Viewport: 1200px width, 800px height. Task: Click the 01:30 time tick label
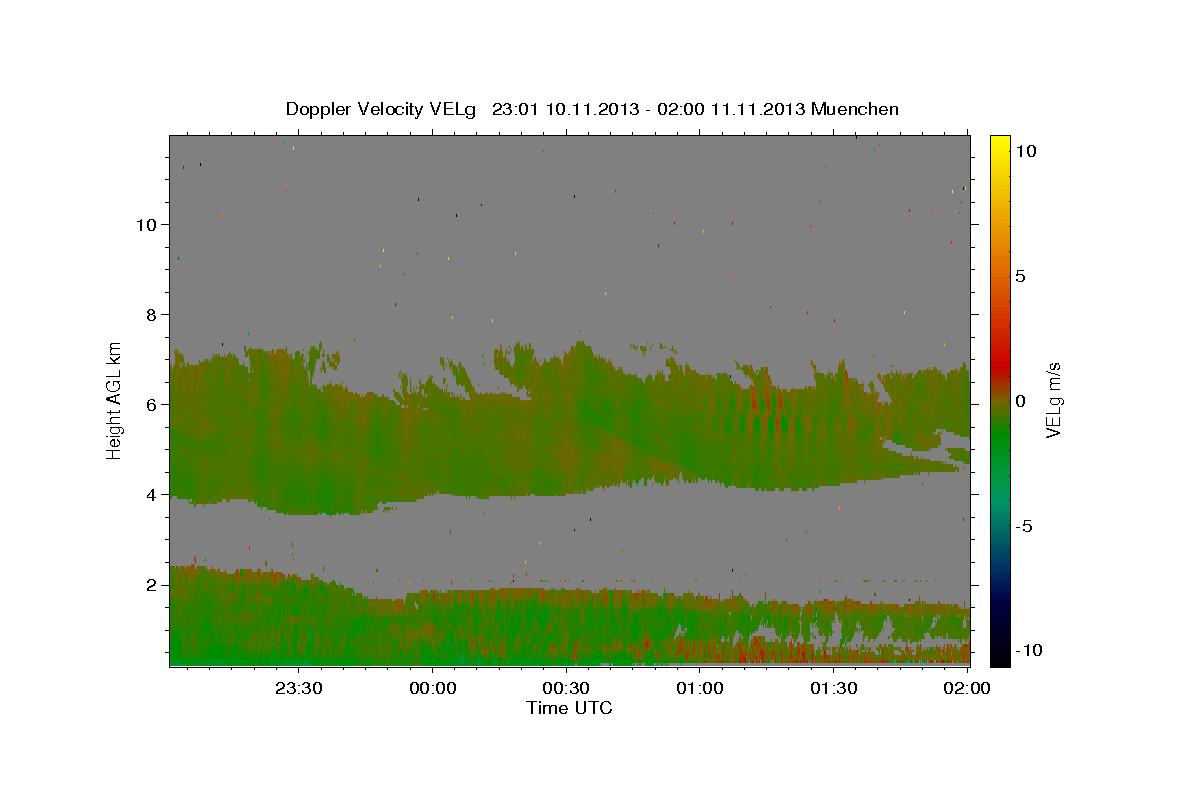(834, 689)
